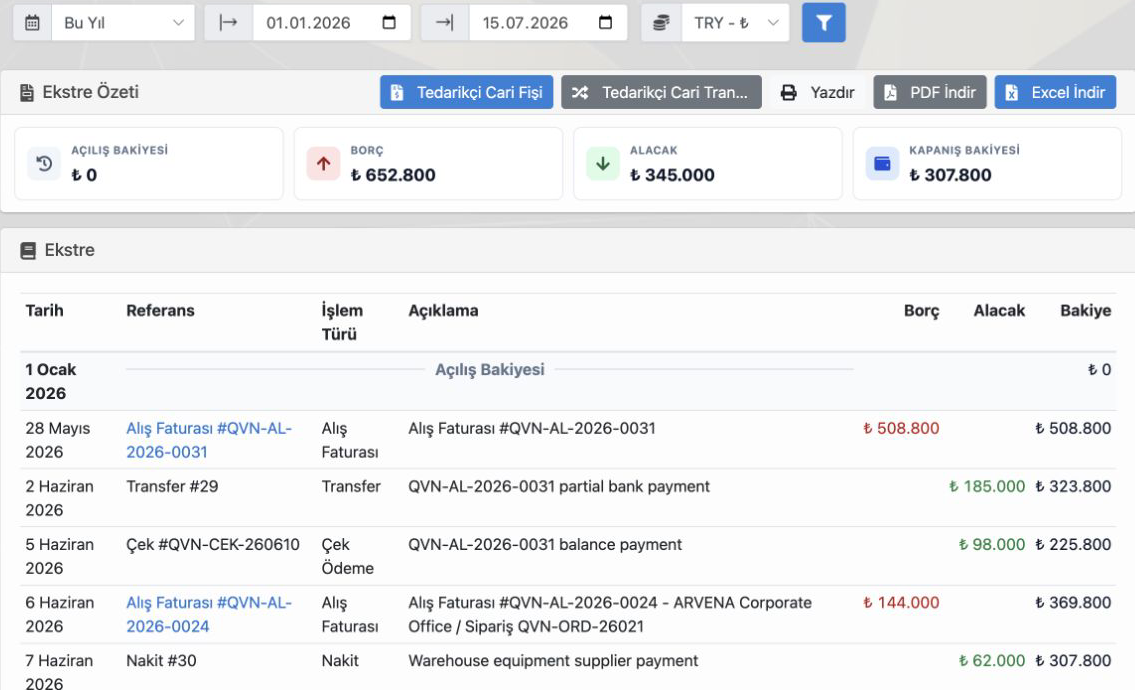Click the ₺ 508.800 debit amount in red

pos(900,428)
